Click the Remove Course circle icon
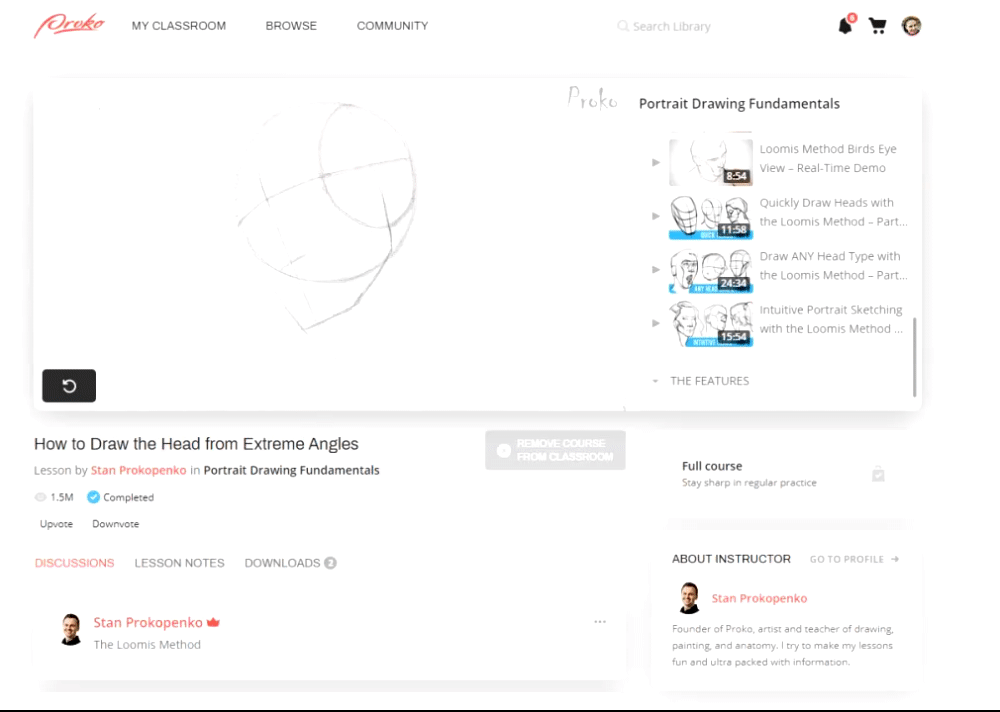This screenshot has height=712, width=1000. coord(504,450)
